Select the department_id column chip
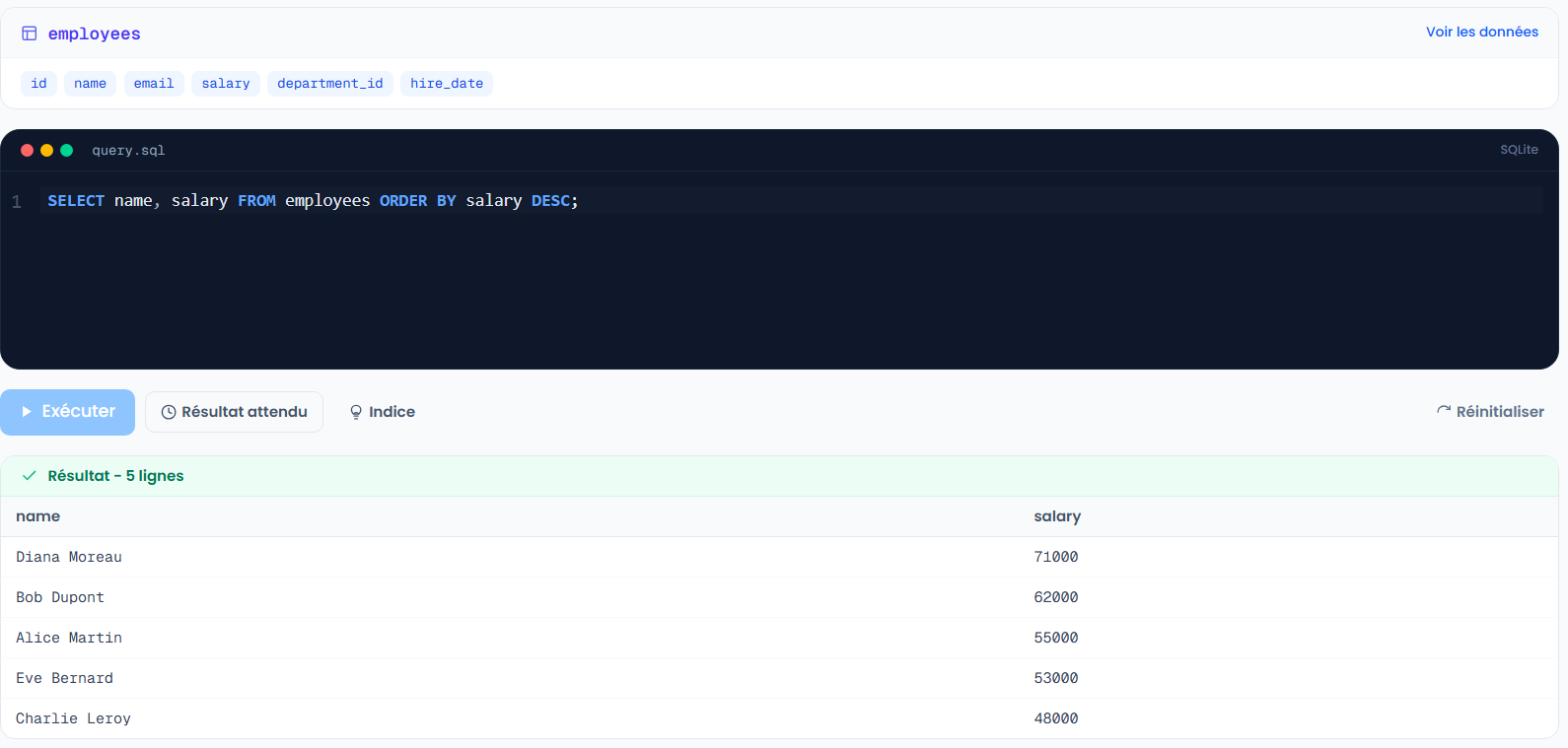 330,84
